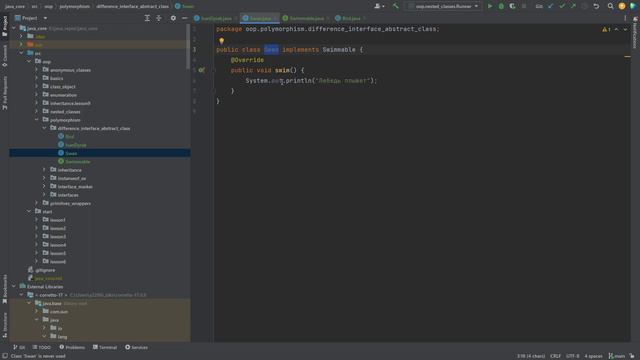640x360 pixels.
Task: Select the .gitignore file in project tree
Action: pos(45,270)
